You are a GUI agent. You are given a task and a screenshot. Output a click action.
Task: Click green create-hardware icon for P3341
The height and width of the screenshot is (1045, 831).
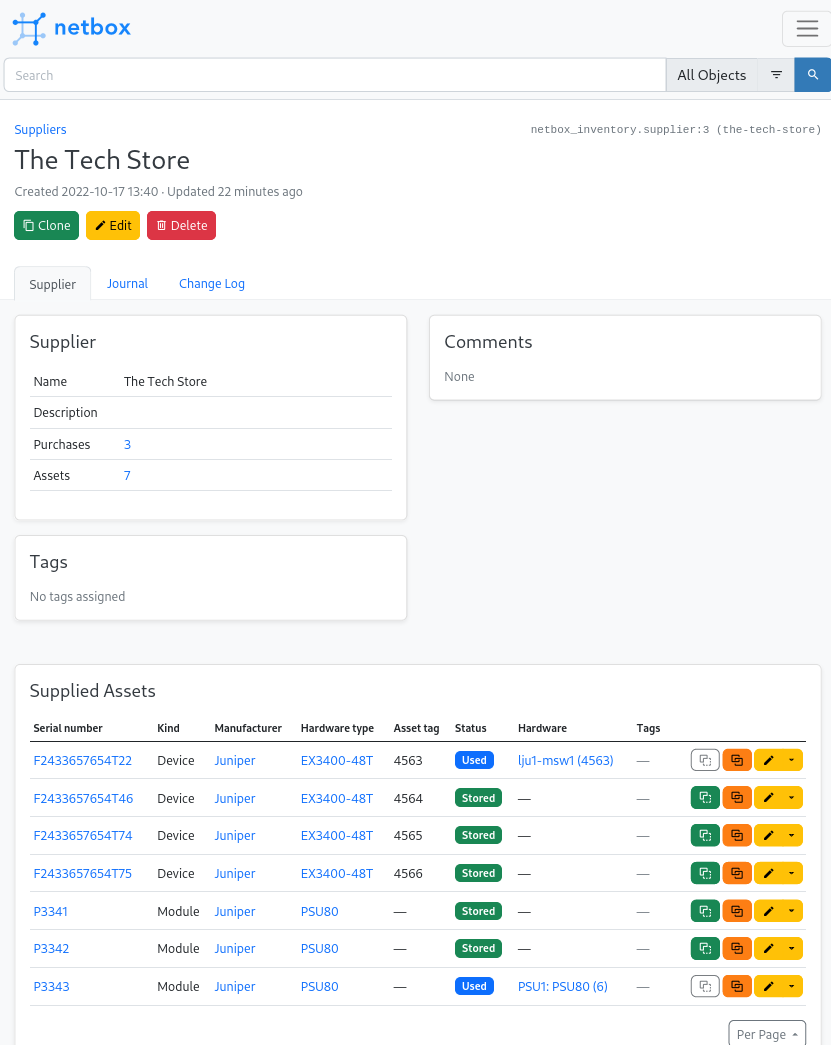tap(705, 911)
